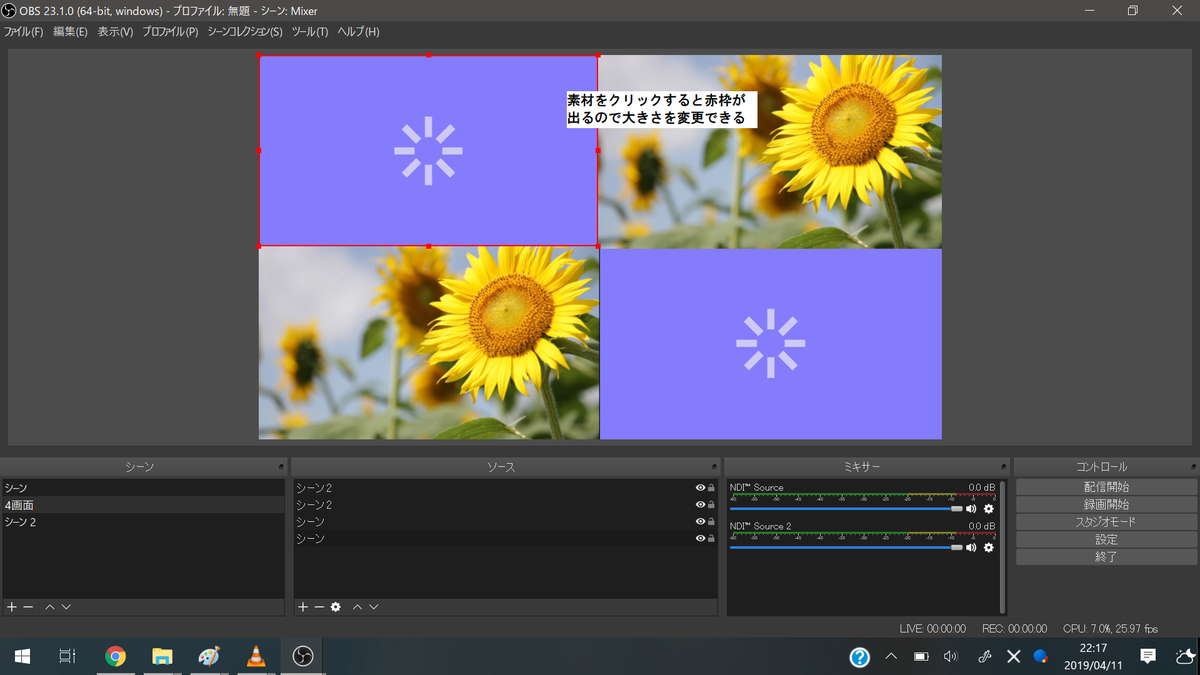
Task: Open the system volume tray icon
Action: tap(950, 657)
